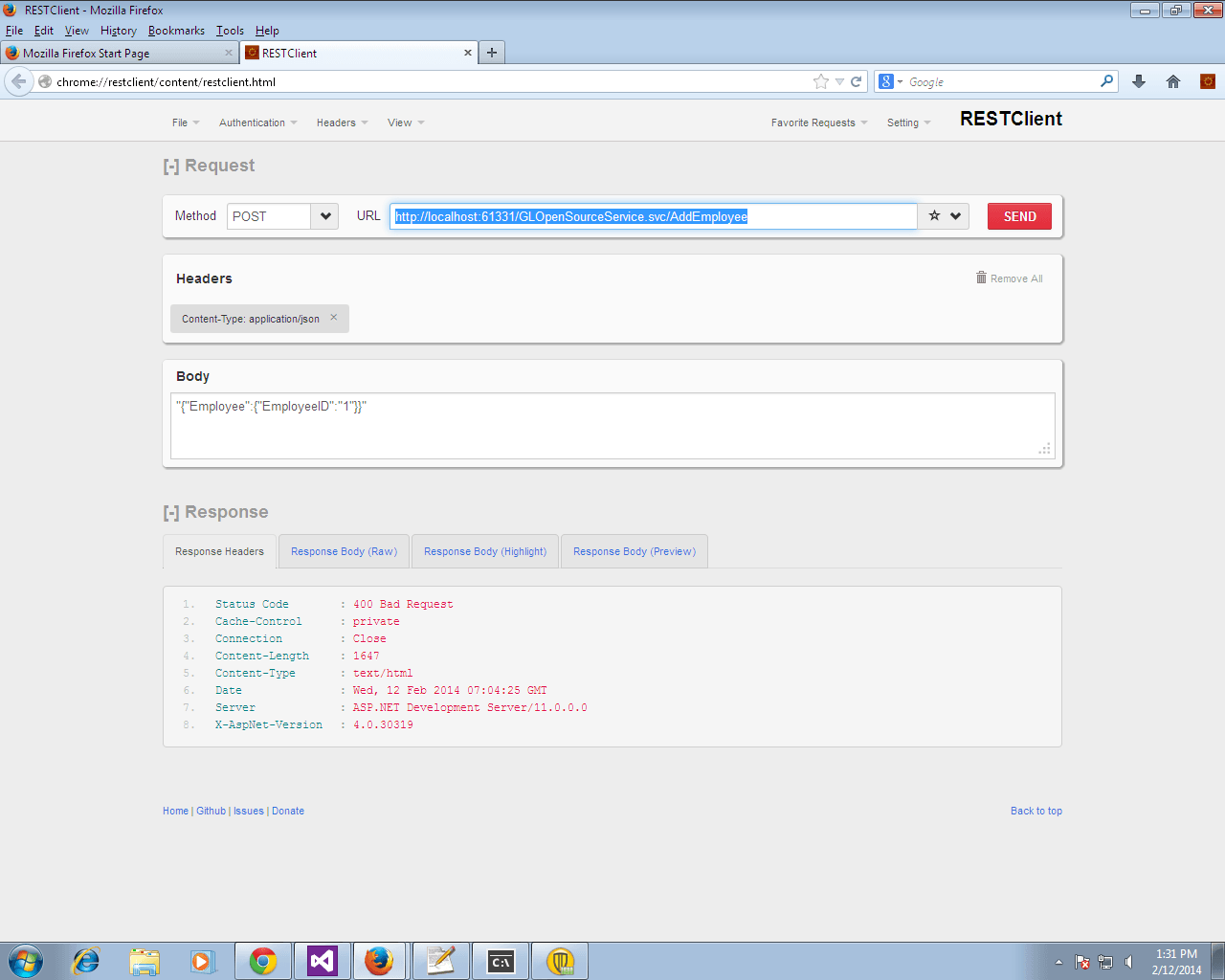This screenshot has width=1225, height=980.
Task: Click the browser back arrow button
Action: pos(19,81)
